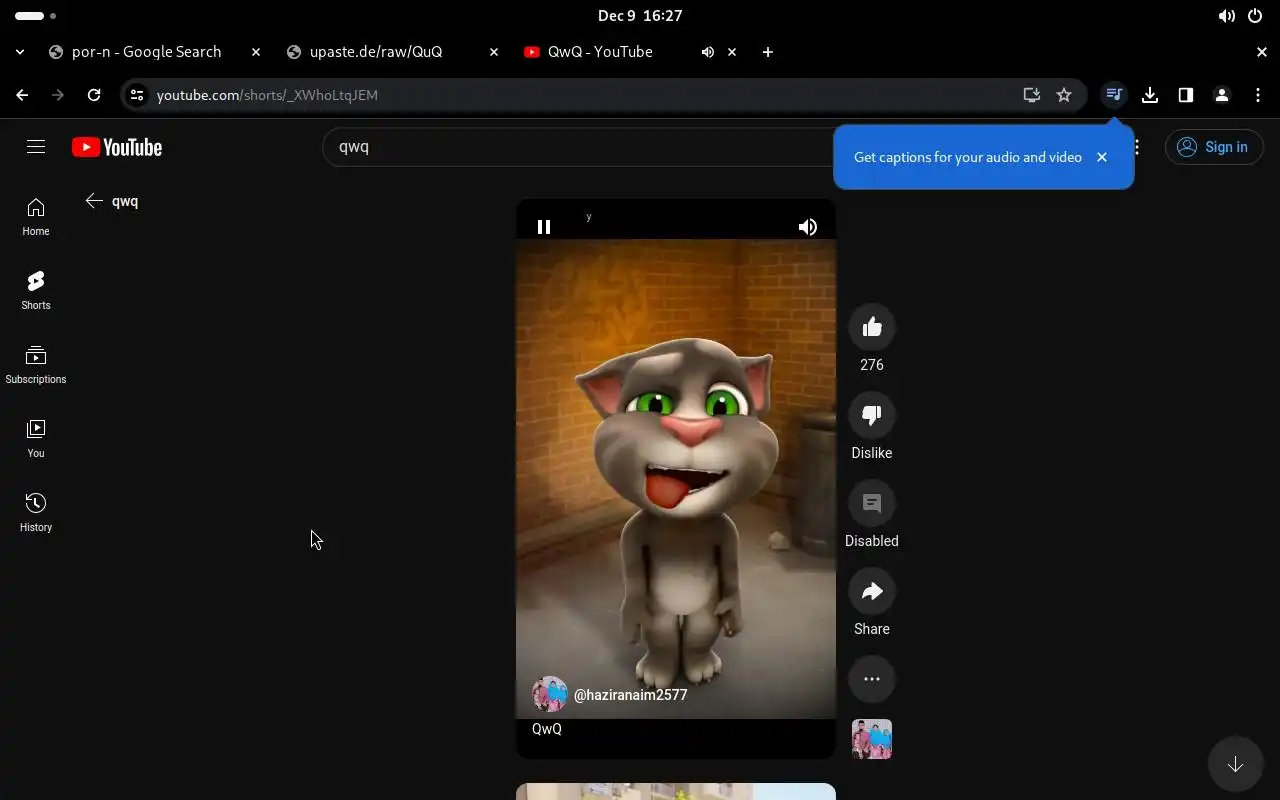
Task: Open channel @haziranaim2577
Action: (x=630, y=695)
